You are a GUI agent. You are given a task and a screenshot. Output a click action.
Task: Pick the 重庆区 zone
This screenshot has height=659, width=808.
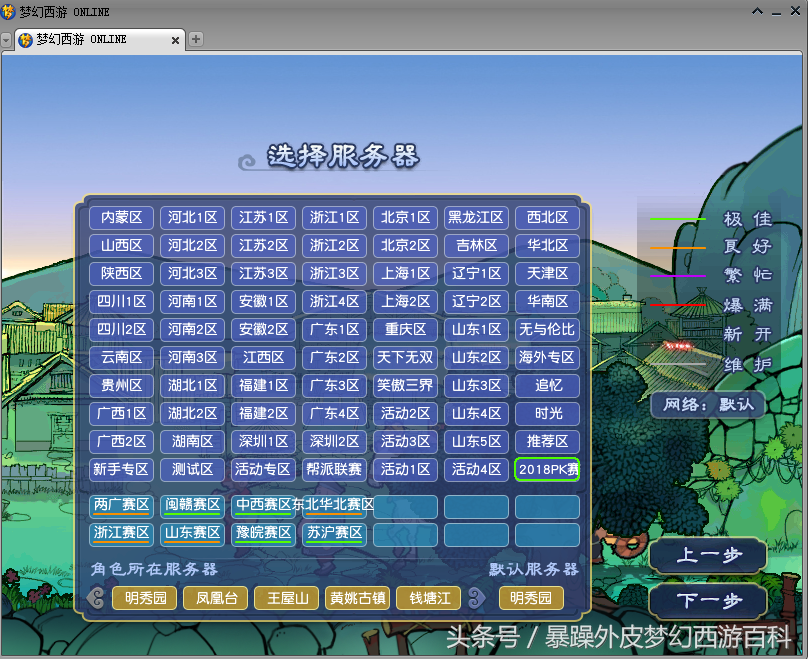(406, 329)
